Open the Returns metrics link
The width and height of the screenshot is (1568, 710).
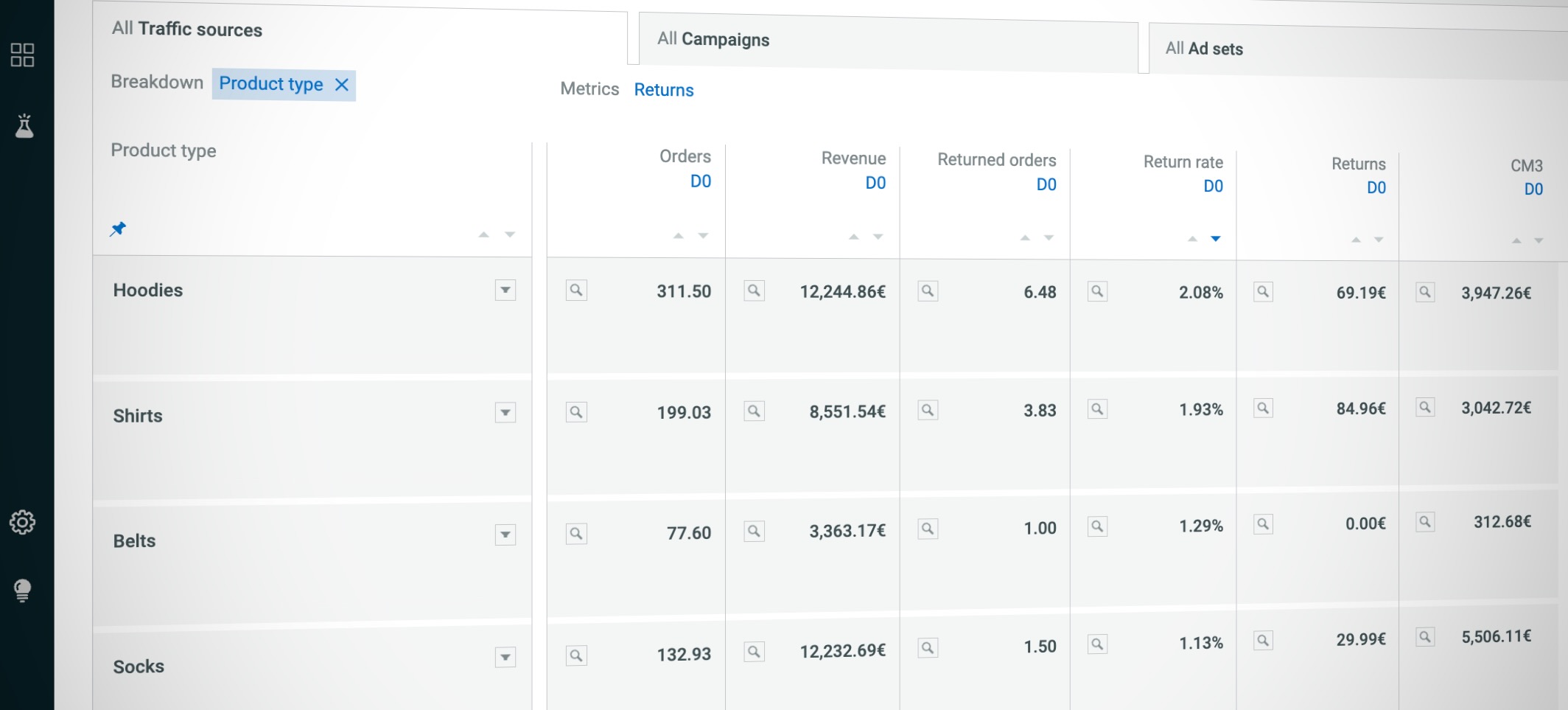click(664, 90)
